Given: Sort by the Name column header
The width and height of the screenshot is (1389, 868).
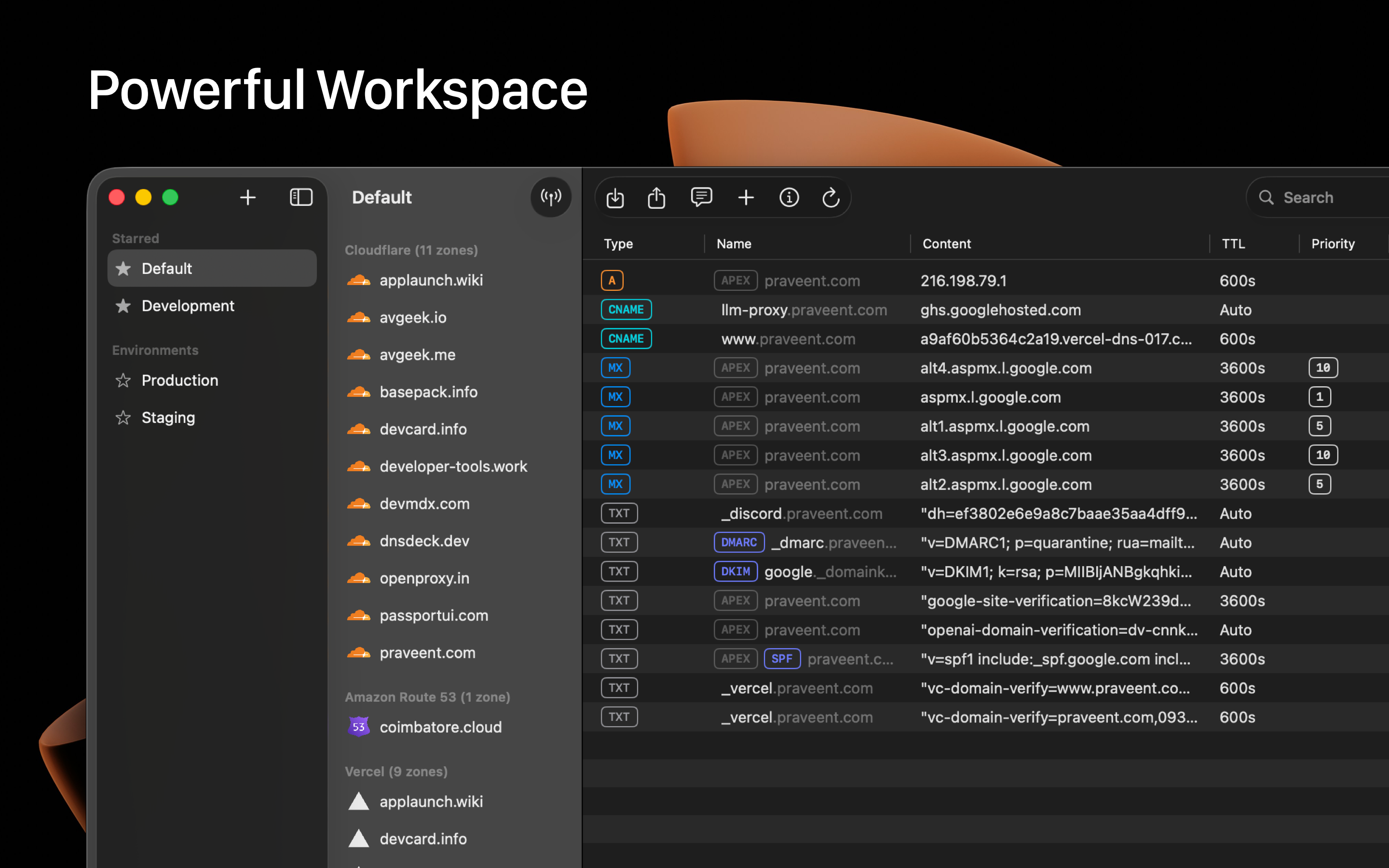Looking at the screenshot, I should click(x=734, y=244).
